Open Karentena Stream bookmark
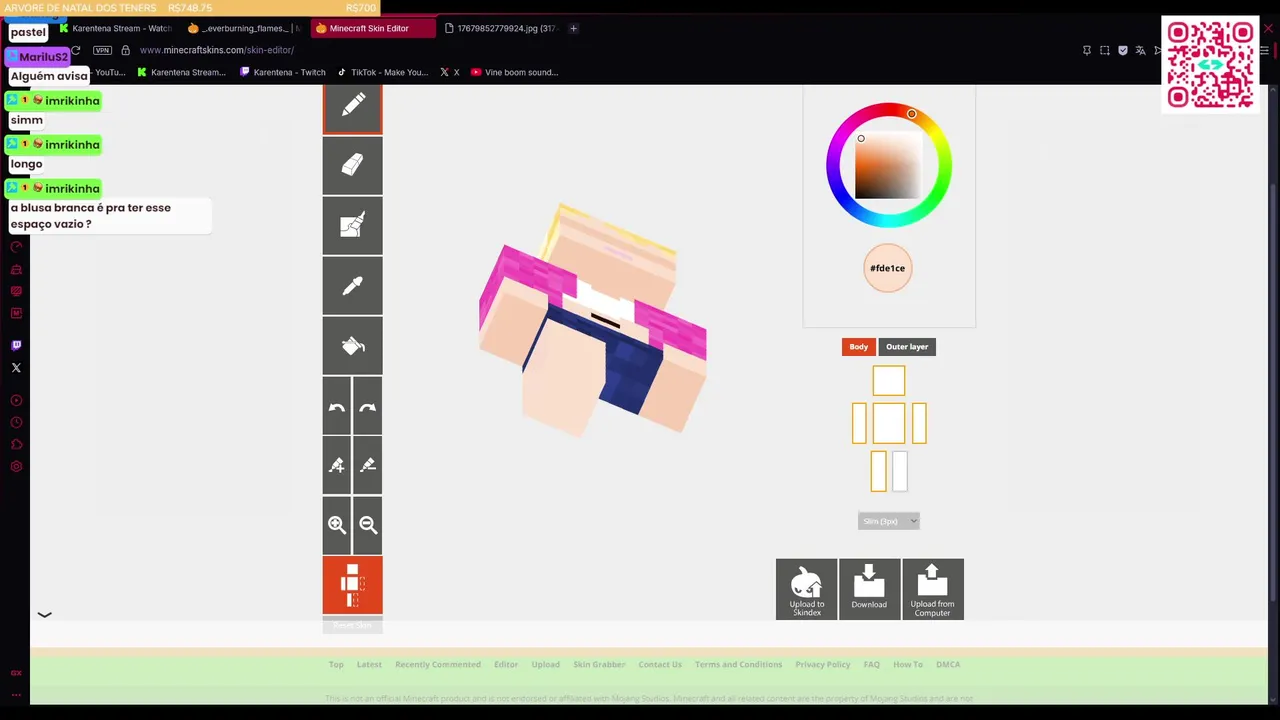The height and width of the screenshot is (720, 1280). 181,72
